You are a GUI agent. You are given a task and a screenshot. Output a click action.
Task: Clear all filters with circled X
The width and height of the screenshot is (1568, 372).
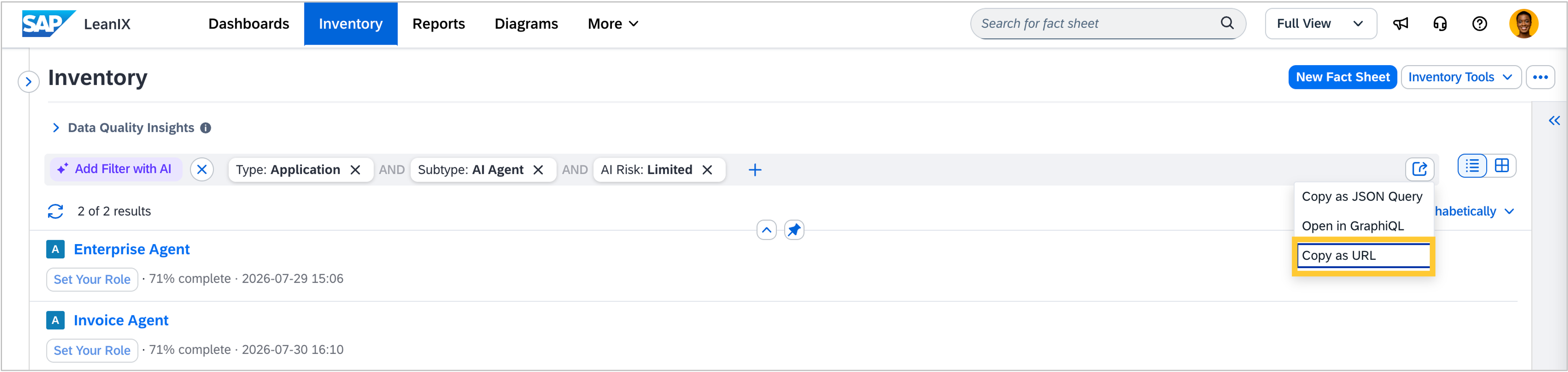pyautogui.click(x=202, y=169)
